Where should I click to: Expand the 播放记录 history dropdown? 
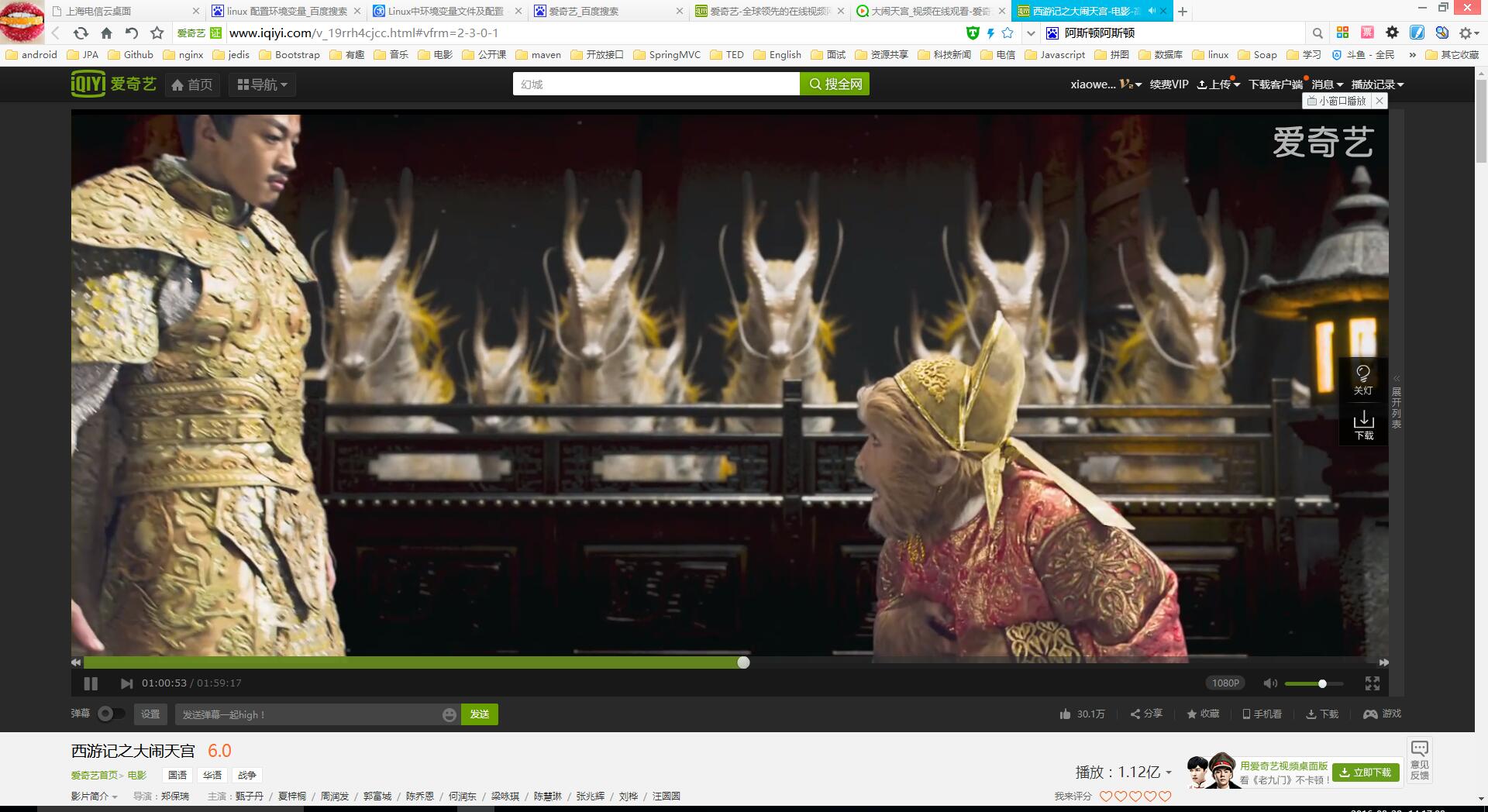pyautogui.click(x=1377, y=84)
